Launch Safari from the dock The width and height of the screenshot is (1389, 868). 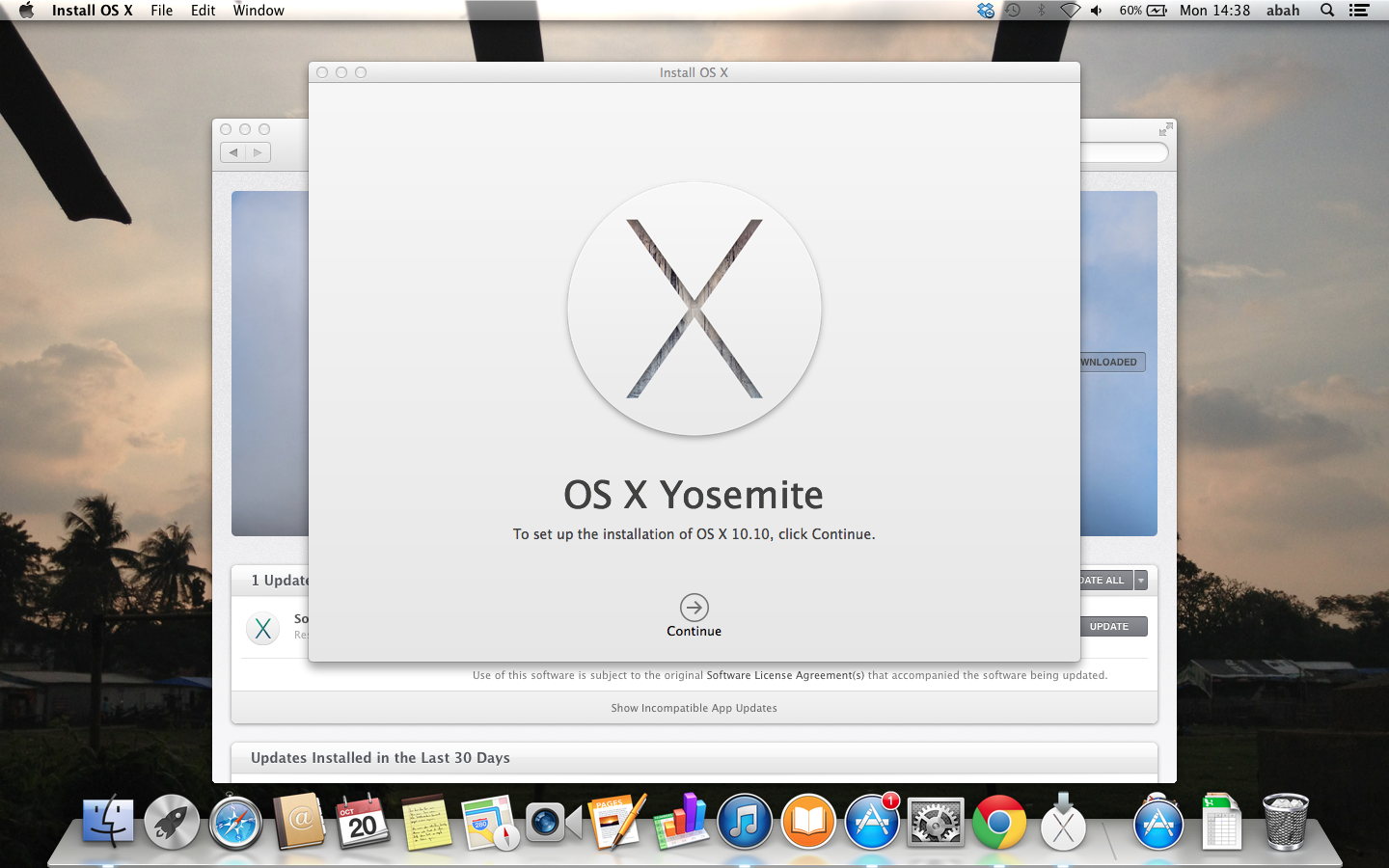(x=235, y=823)
